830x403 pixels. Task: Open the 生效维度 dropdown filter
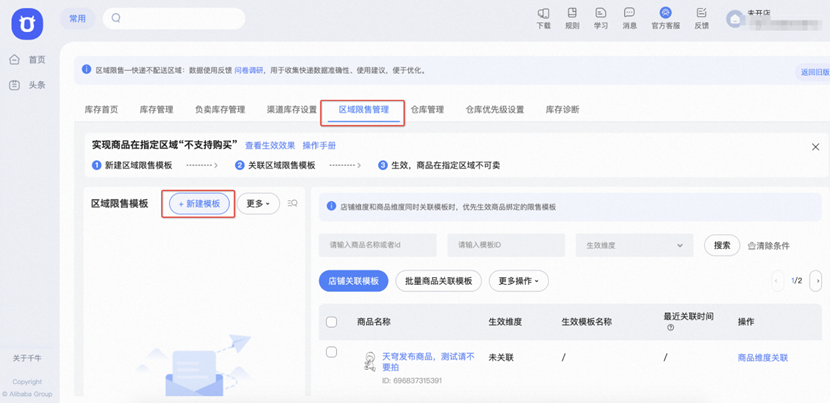(x=634, y=245)
